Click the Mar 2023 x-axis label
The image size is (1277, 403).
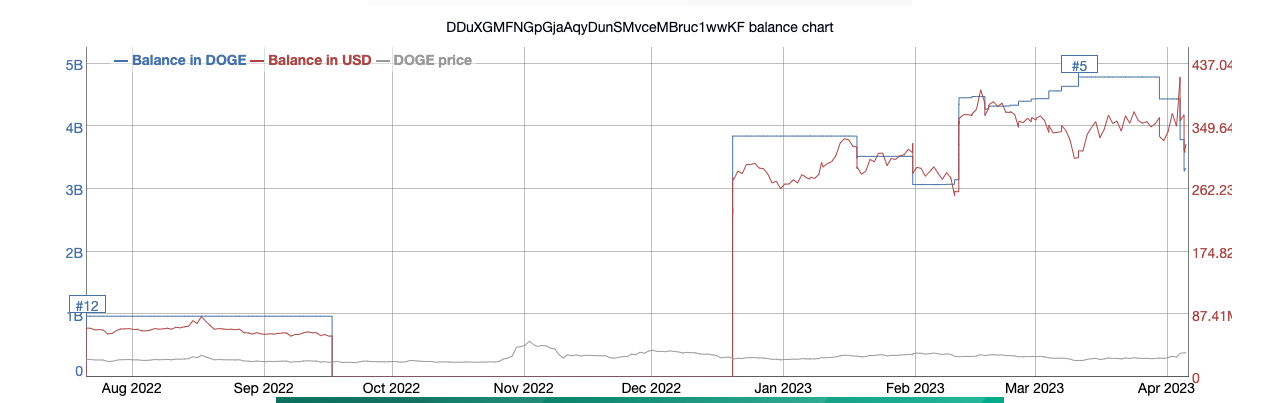(1033, 388)
